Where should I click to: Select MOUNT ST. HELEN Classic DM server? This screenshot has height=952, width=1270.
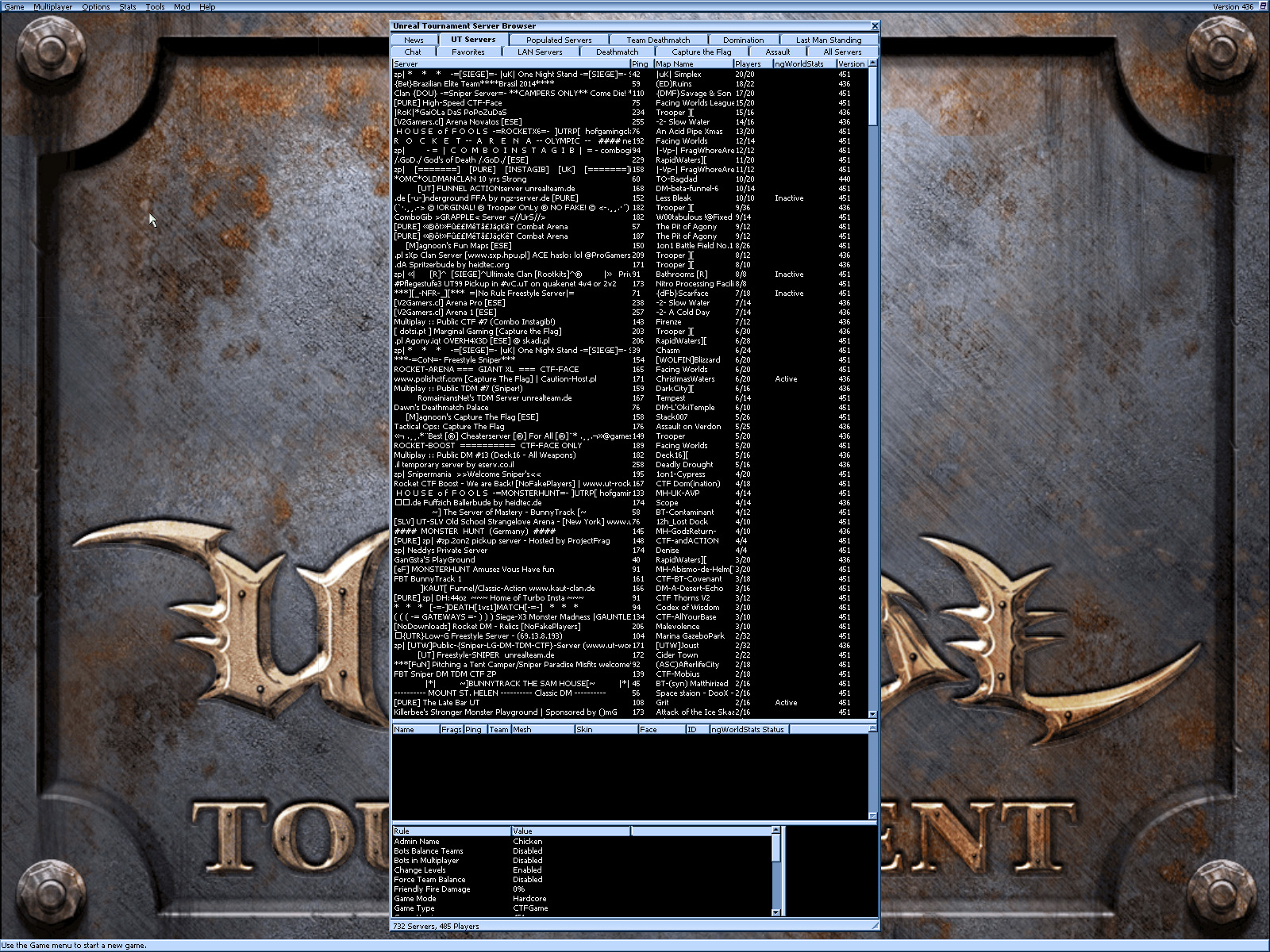pos(630,693)
